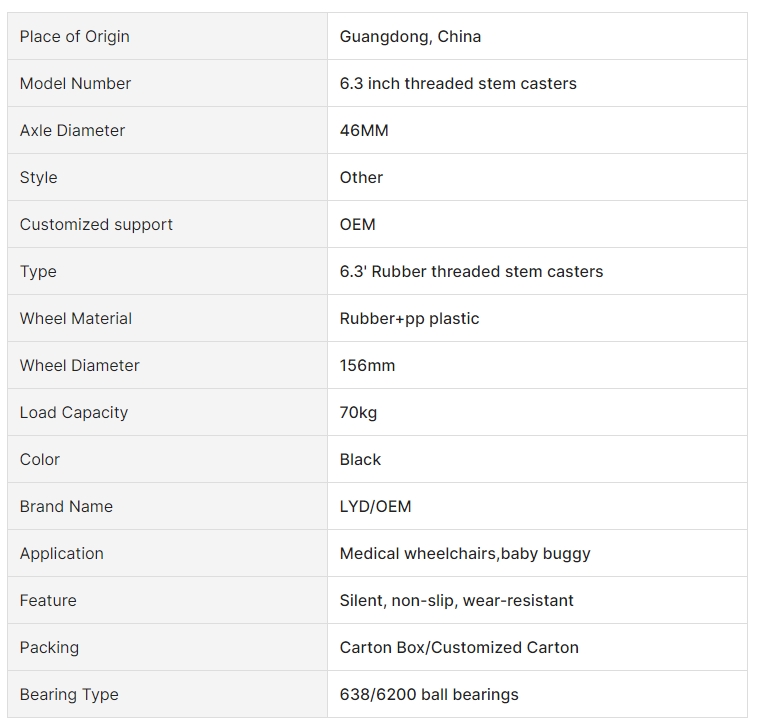Select the 6.3 inch threaded stem casters value
Image resolution: width=762 pixels, height=728 pixels.
pos(458,84)
